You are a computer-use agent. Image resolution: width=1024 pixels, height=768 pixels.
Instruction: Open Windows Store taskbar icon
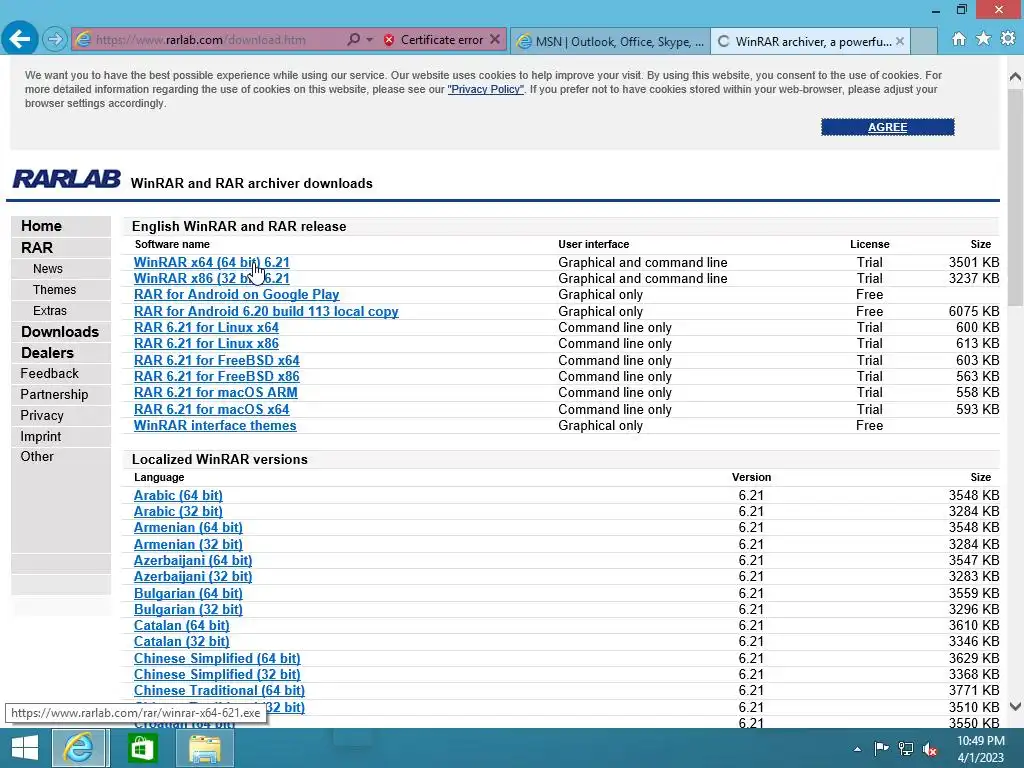(142, 748)
